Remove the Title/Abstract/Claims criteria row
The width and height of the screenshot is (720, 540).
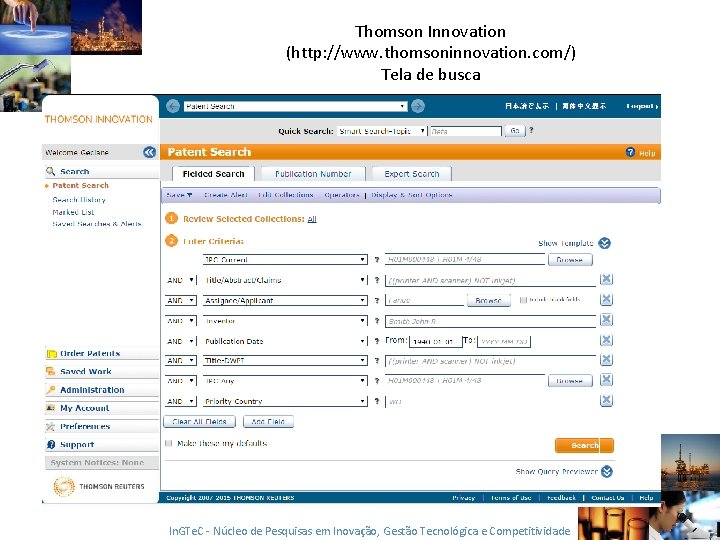click(x=606, y=279)
